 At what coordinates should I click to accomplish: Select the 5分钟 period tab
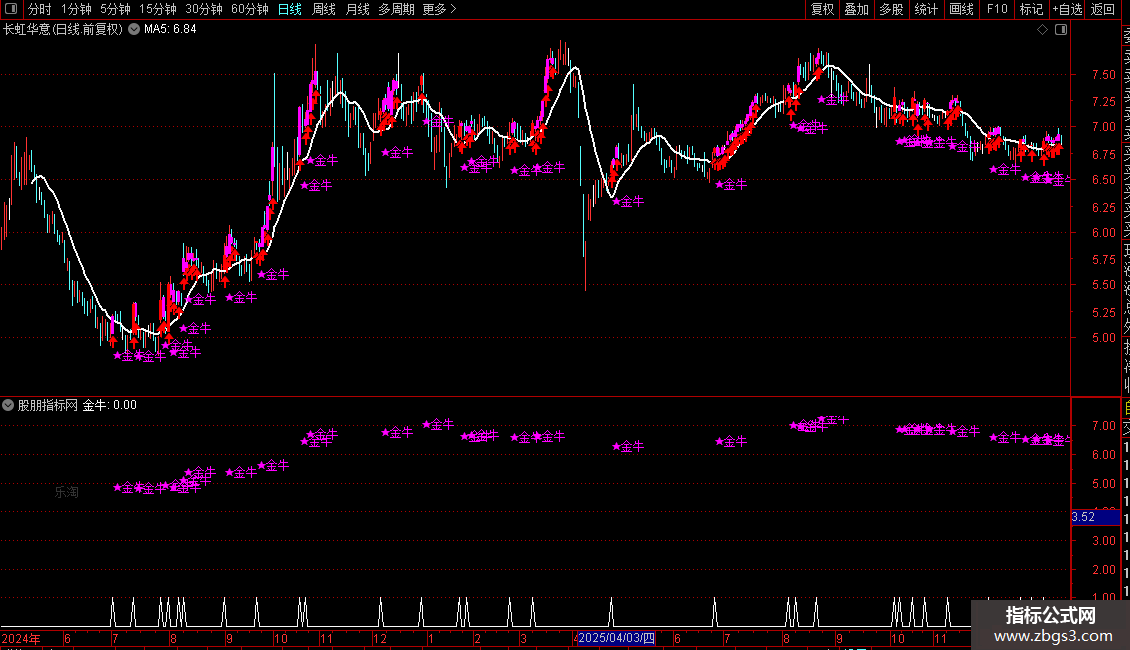click(x=115, y=9)
